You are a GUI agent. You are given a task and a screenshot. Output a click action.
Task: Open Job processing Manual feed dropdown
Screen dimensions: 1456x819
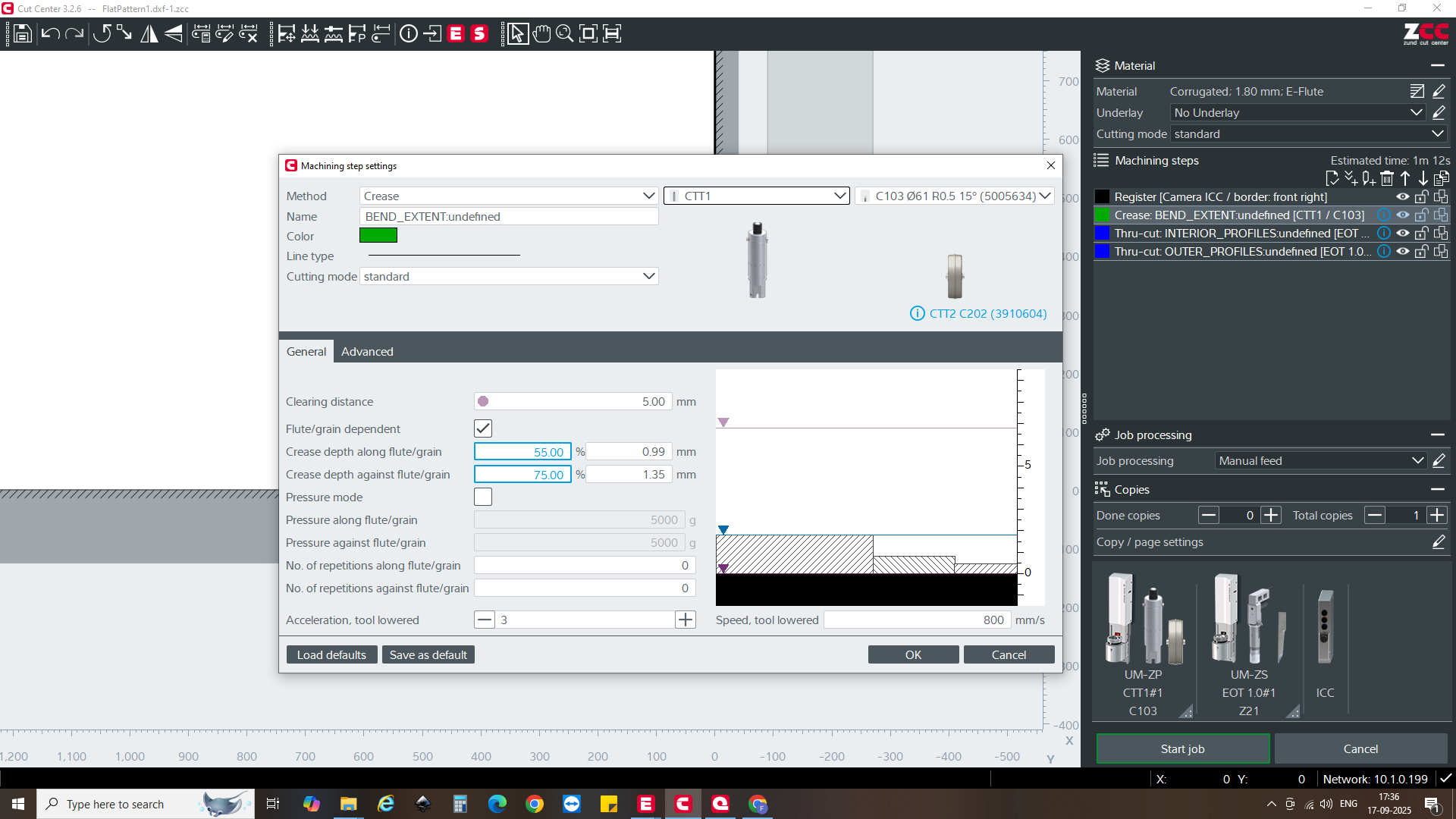click(x=1320, y=461)
